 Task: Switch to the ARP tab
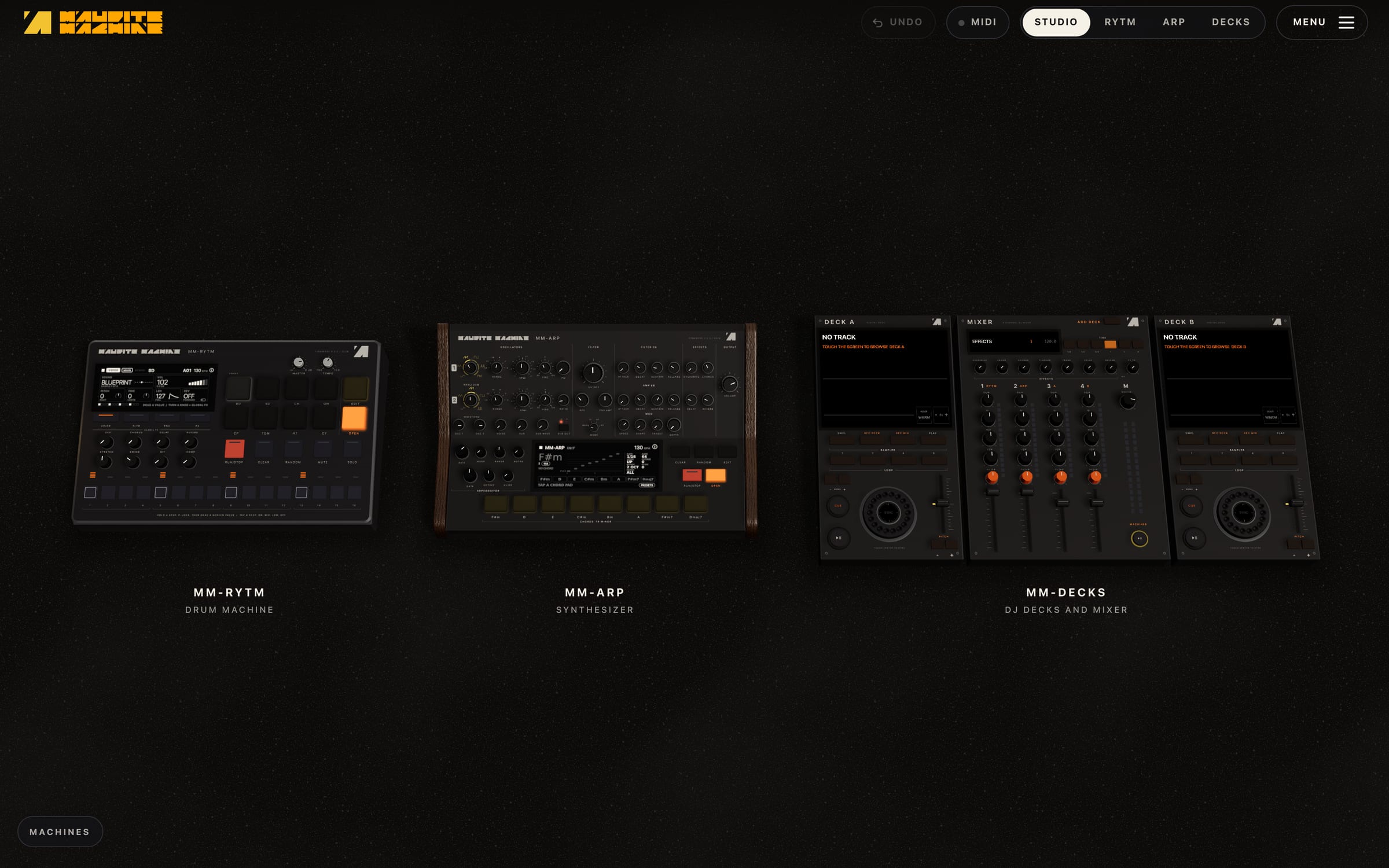(x=1174, y=23)
